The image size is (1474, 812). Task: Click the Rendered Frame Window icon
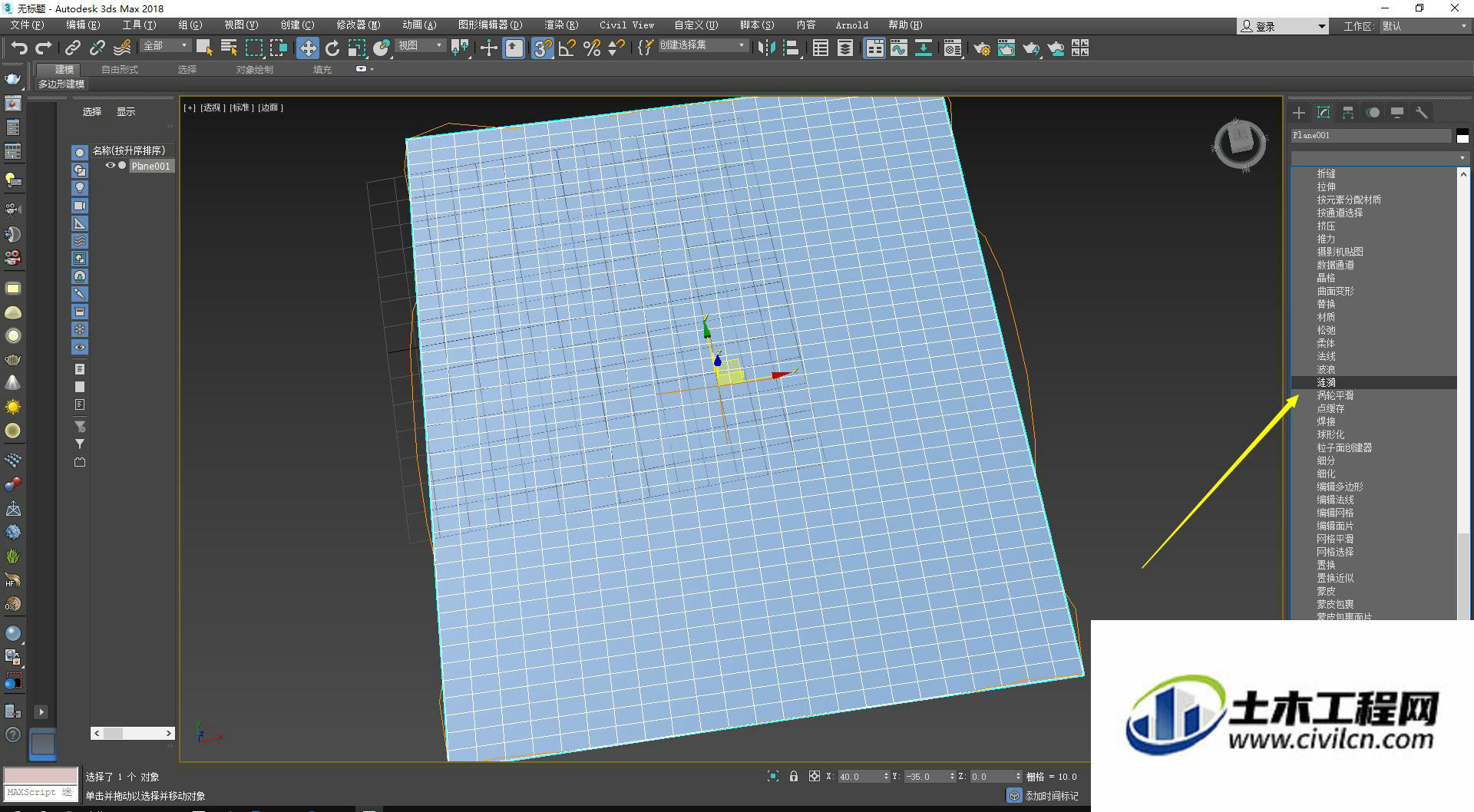tap(1006, 48)
